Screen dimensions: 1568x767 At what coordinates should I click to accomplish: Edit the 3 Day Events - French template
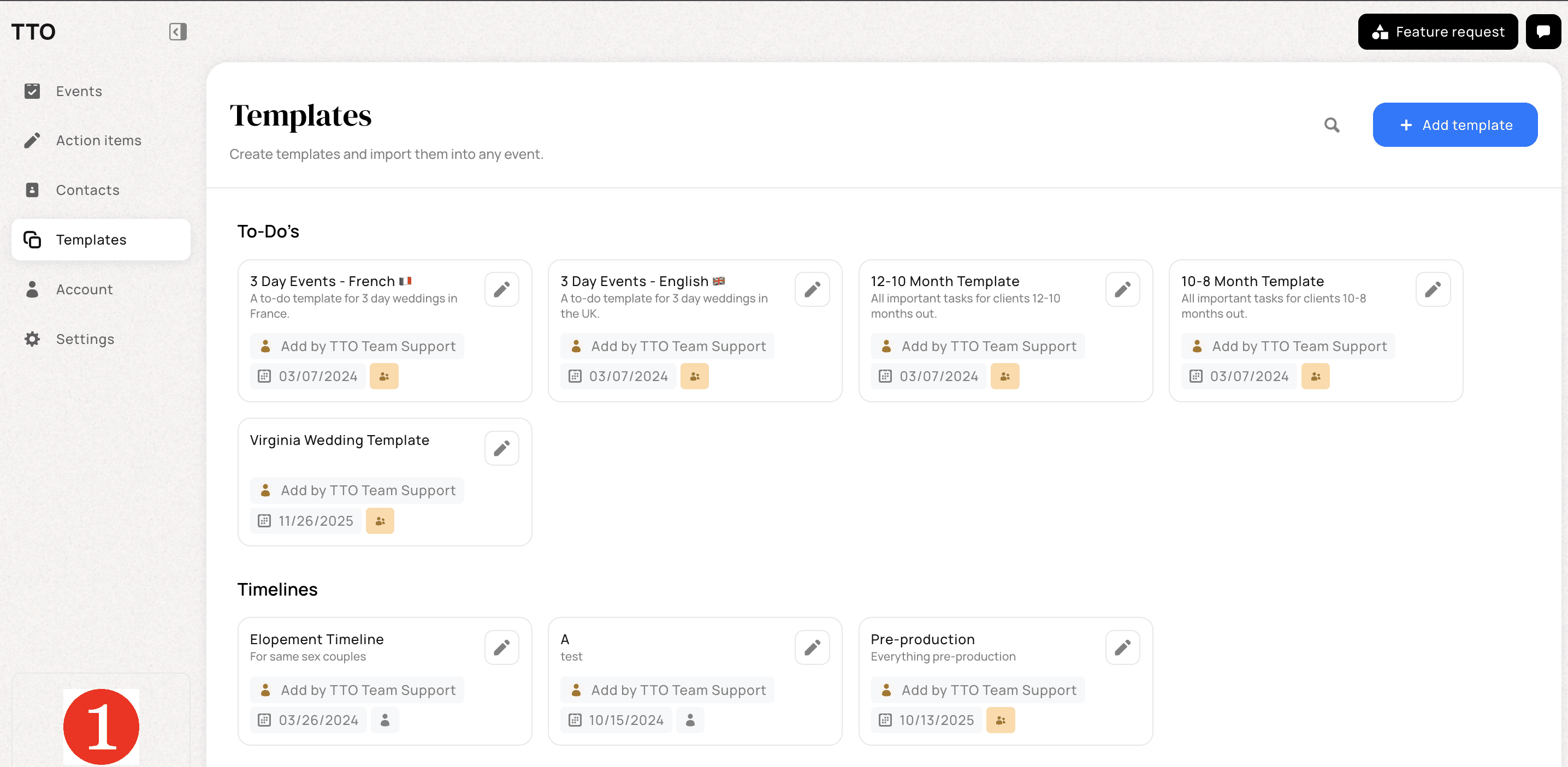point(501,289)
